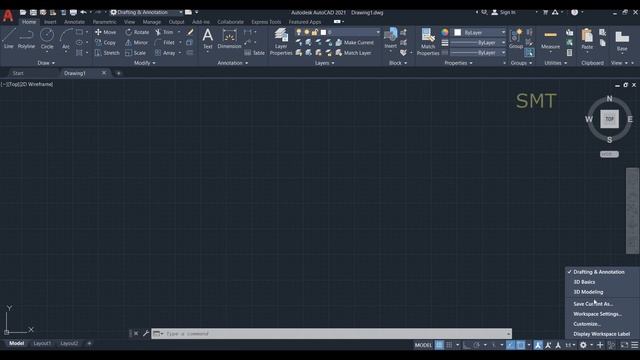Image resolution: width=640 pixels, height=360 pixels.
Task: Expand the Layers panel
Action: 324,63
